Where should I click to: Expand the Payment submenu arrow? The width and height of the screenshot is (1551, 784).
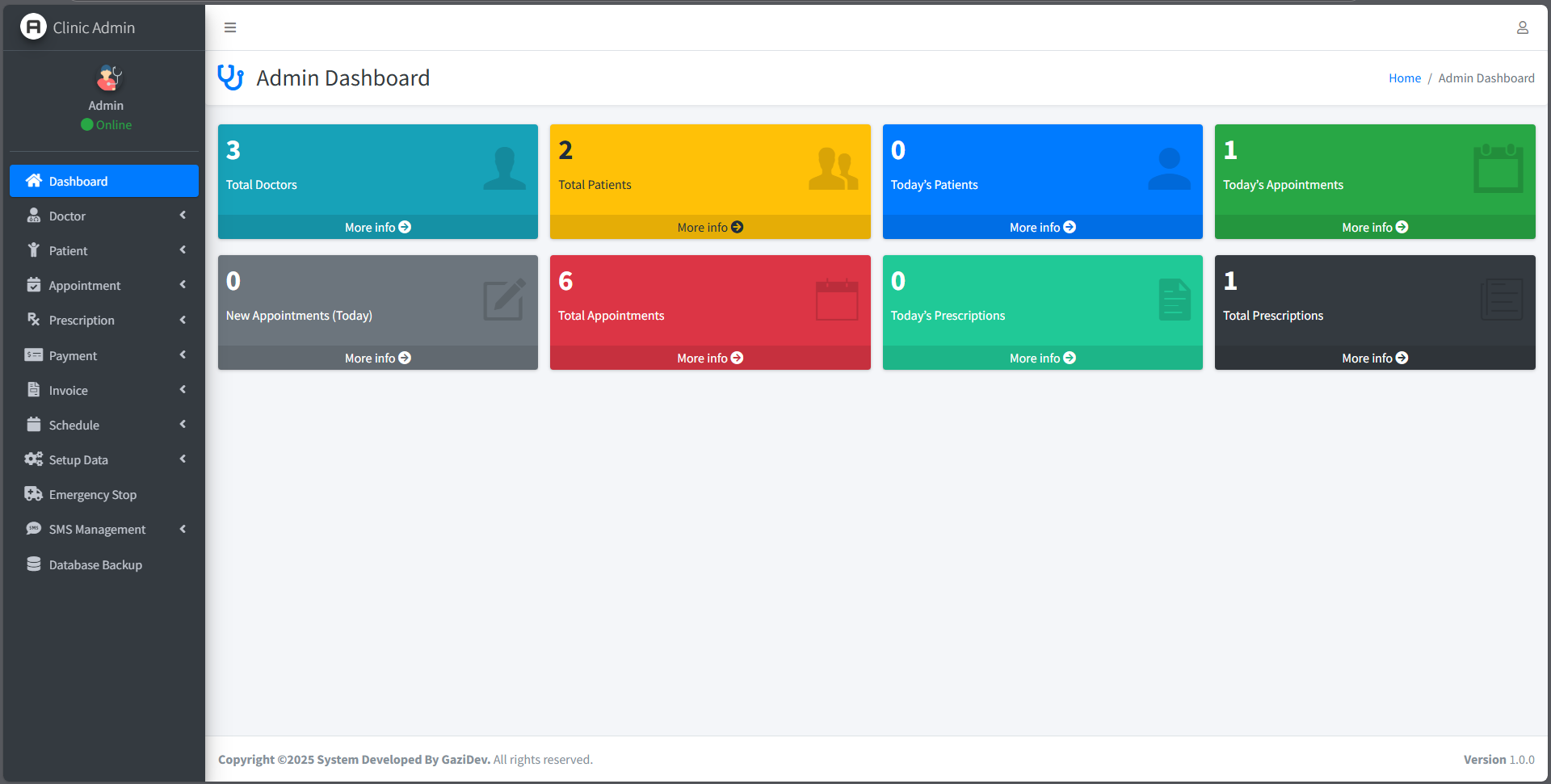[x=183, y=355]
